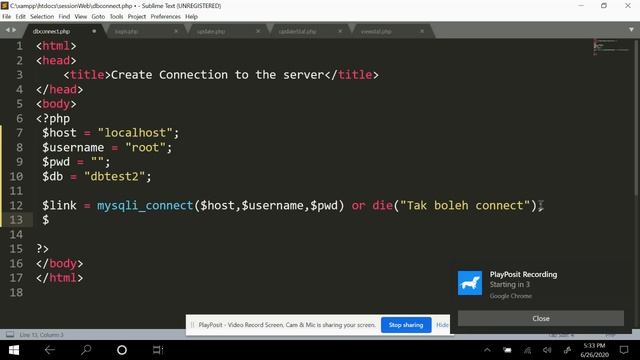Click the "dbtest2" string on line 10
The image size is (640, 360).
(114, 176)
